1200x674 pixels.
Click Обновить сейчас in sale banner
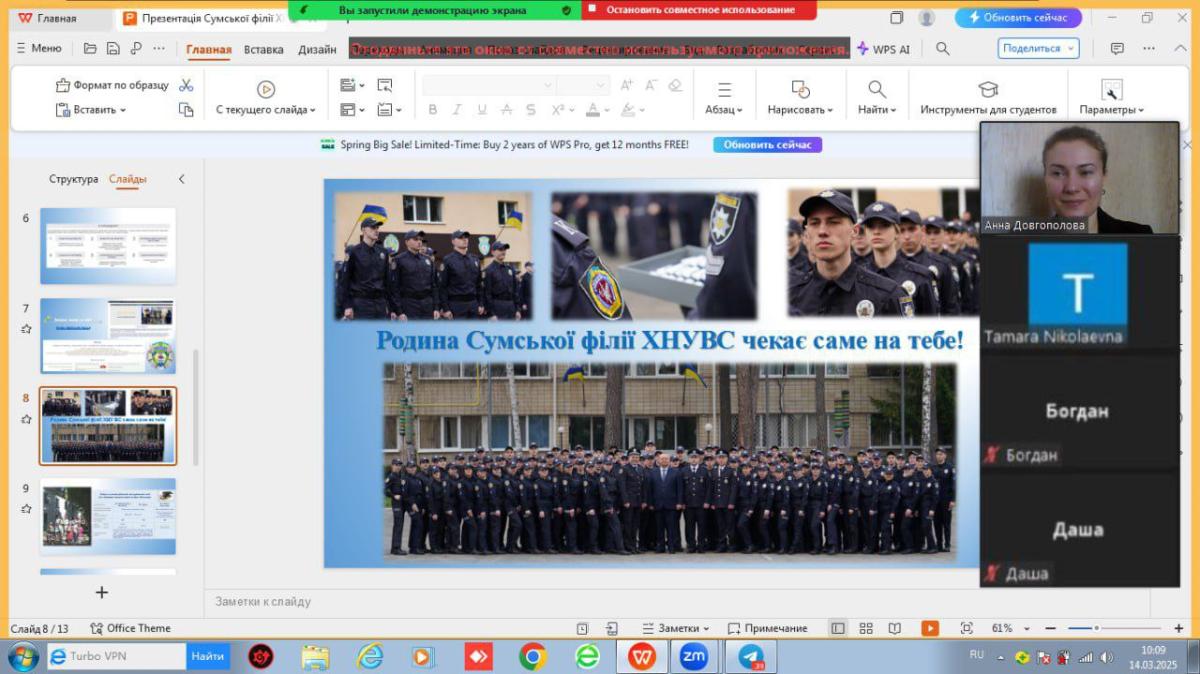767,145
